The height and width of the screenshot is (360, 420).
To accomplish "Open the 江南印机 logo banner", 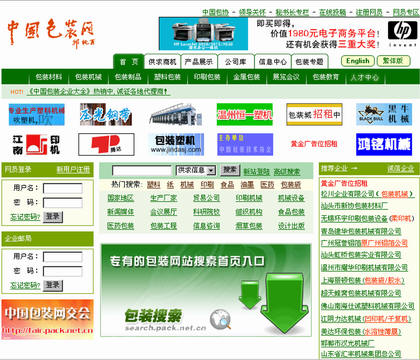I will click(36, 144).
